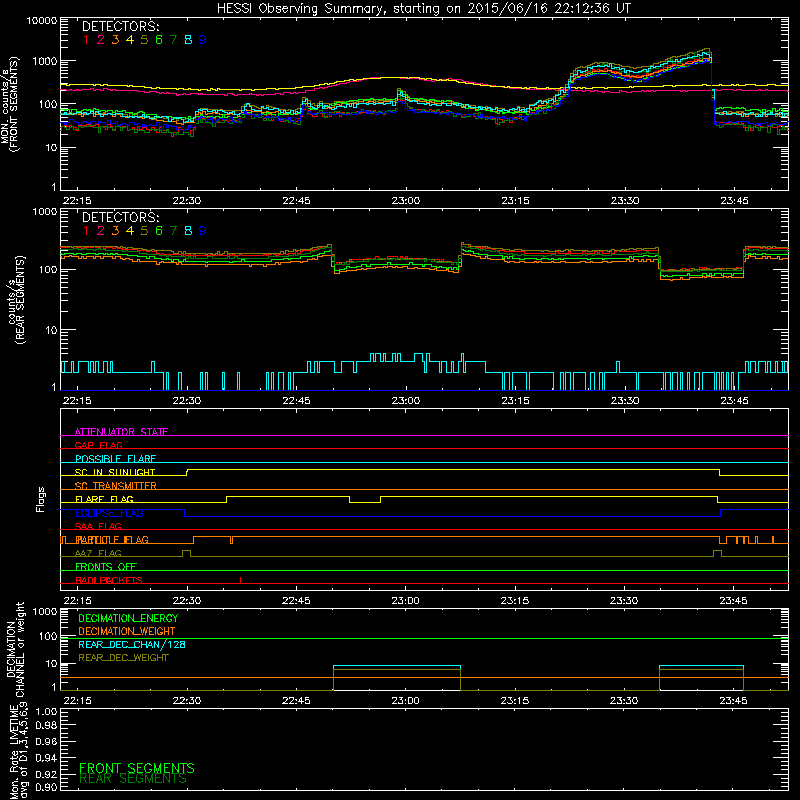
Task: Click the 23:00 tick label under the Flags panel
Action: pos(406,601)
